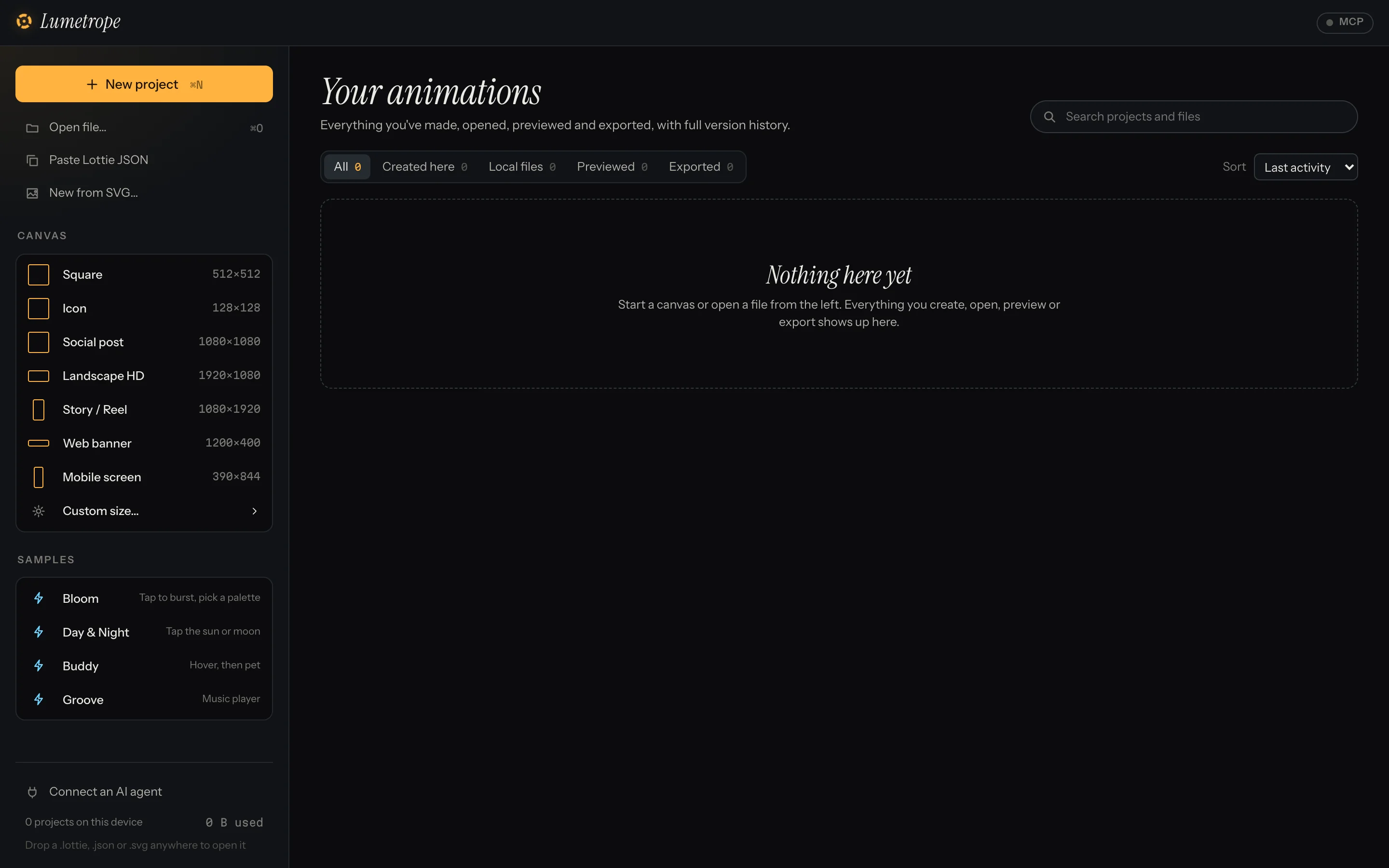Switch to the Local files tab

tap(522, 166)
